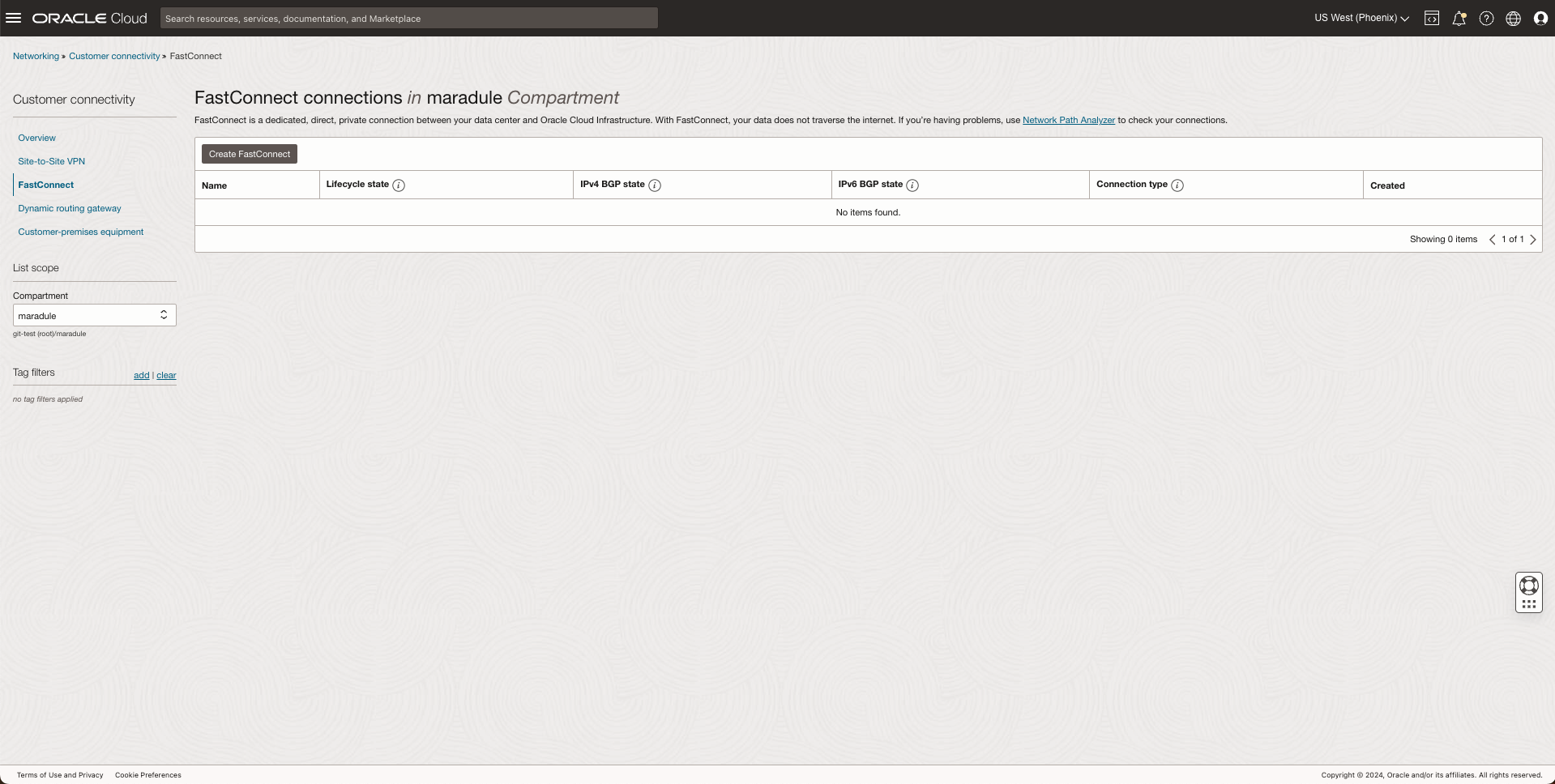Show info for Connection type column
Viewport: 1555px width, 784px height.
(x=1177, y=185)
